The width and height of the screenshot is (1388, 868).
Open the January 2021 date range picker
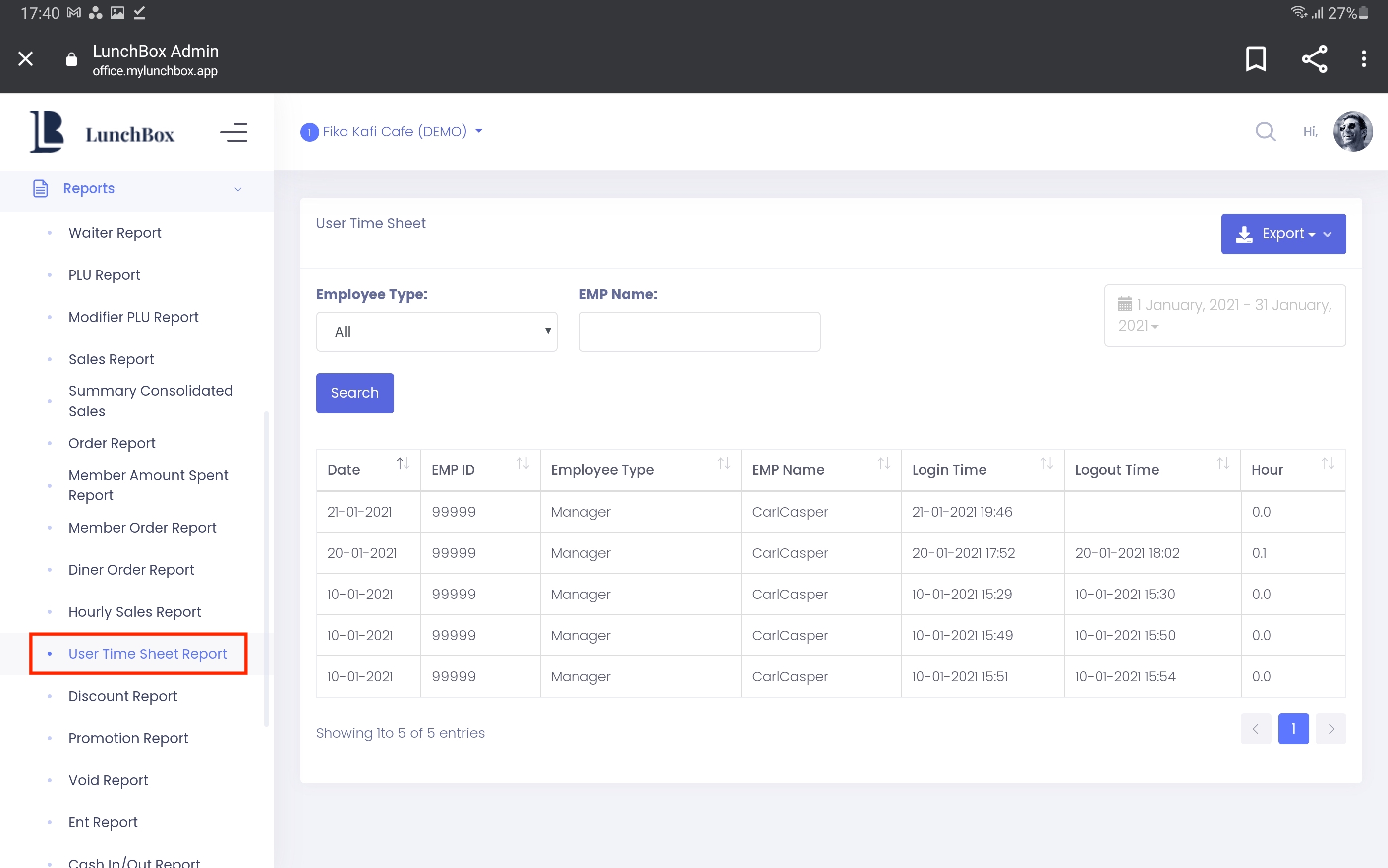tap(1224, 315)
